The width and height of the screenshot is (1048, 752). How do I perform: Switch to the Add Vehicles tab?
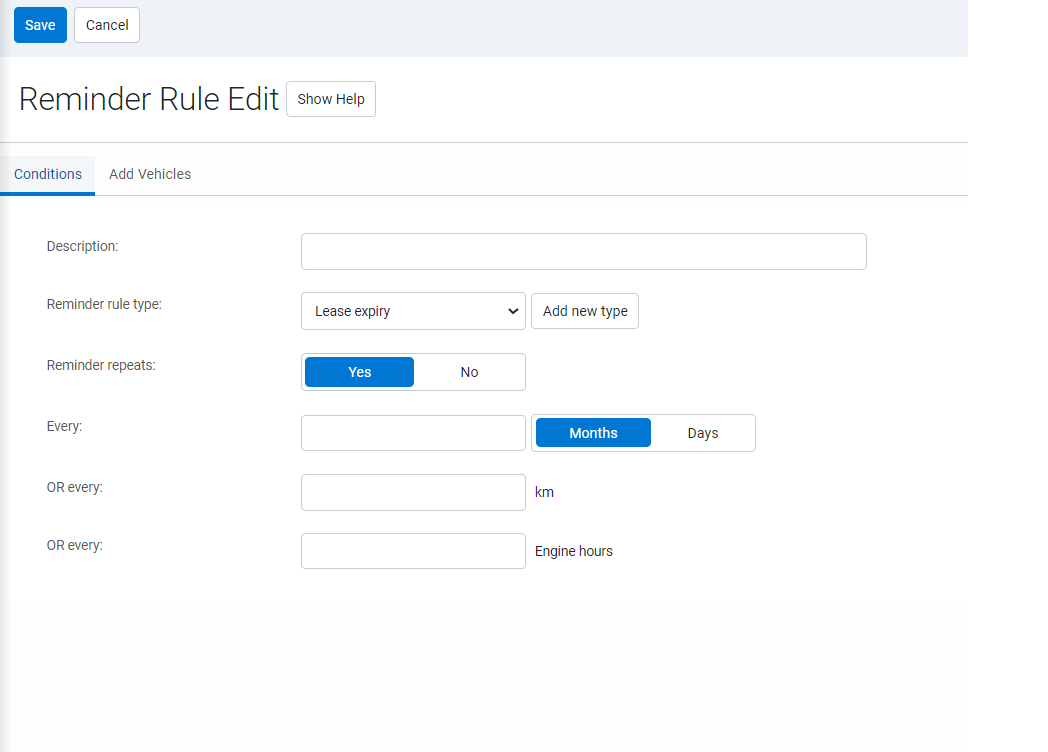tap(150, 174)
